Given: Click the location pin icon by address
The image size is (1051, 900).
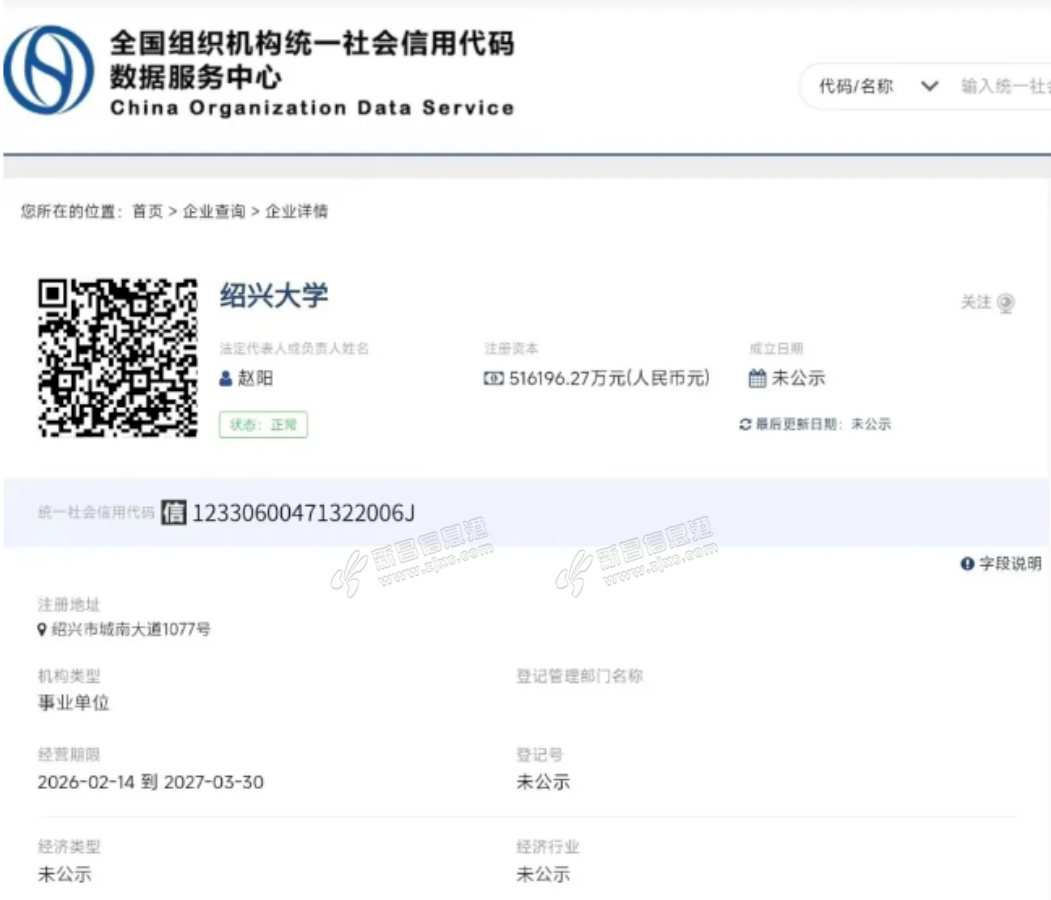Looking at the screenshot, I should click(42, 630).
